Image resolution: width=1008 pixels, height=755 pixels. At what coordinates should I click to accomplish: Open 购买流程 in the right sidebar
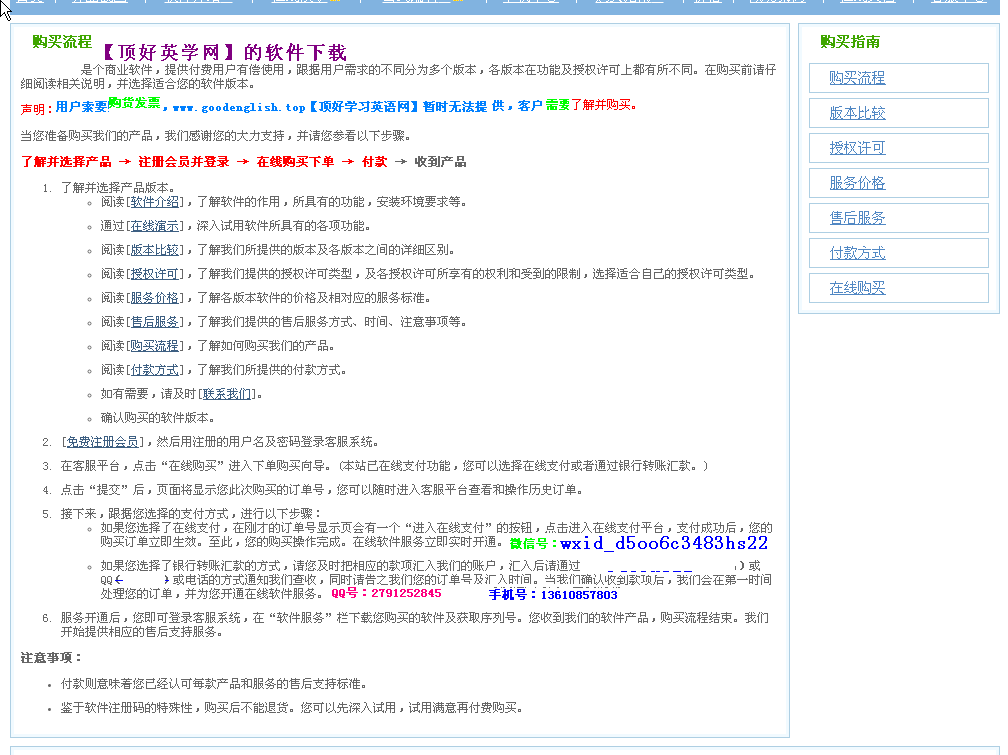click(x=857, y=78)
